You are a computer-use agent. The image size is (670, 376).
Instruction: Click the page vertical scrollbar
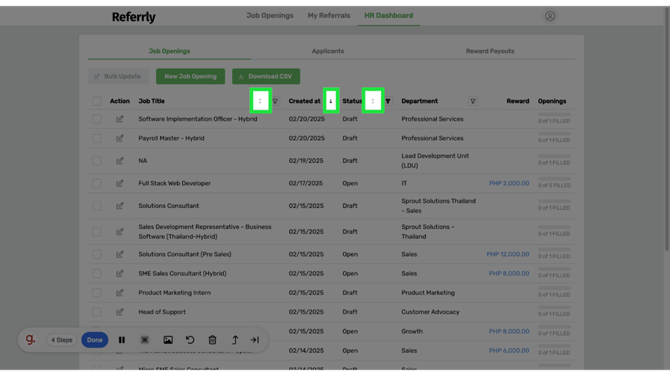click(667, 128)
